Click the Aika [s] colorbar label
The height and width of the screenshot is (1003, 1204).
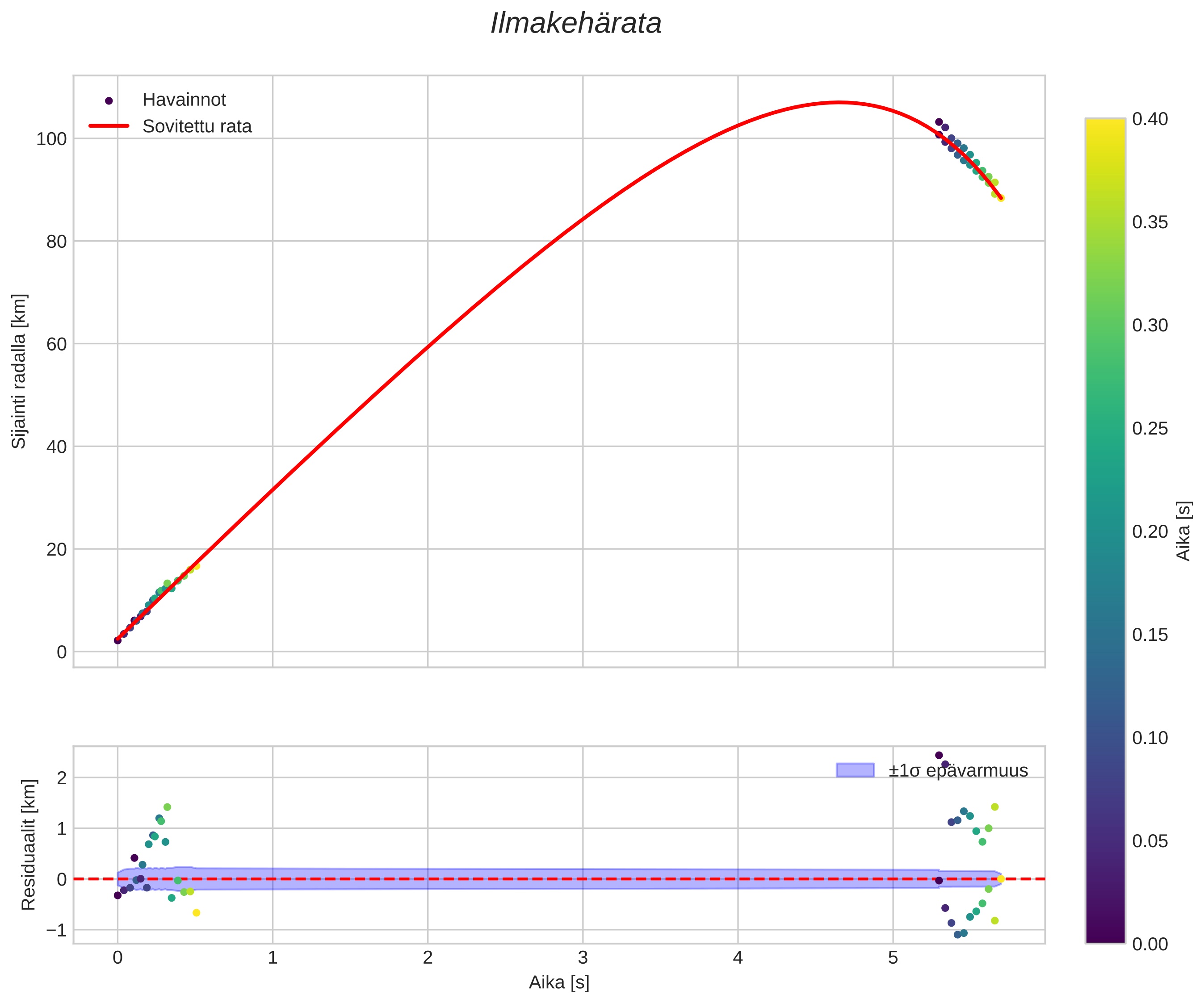click(1184, 531)
